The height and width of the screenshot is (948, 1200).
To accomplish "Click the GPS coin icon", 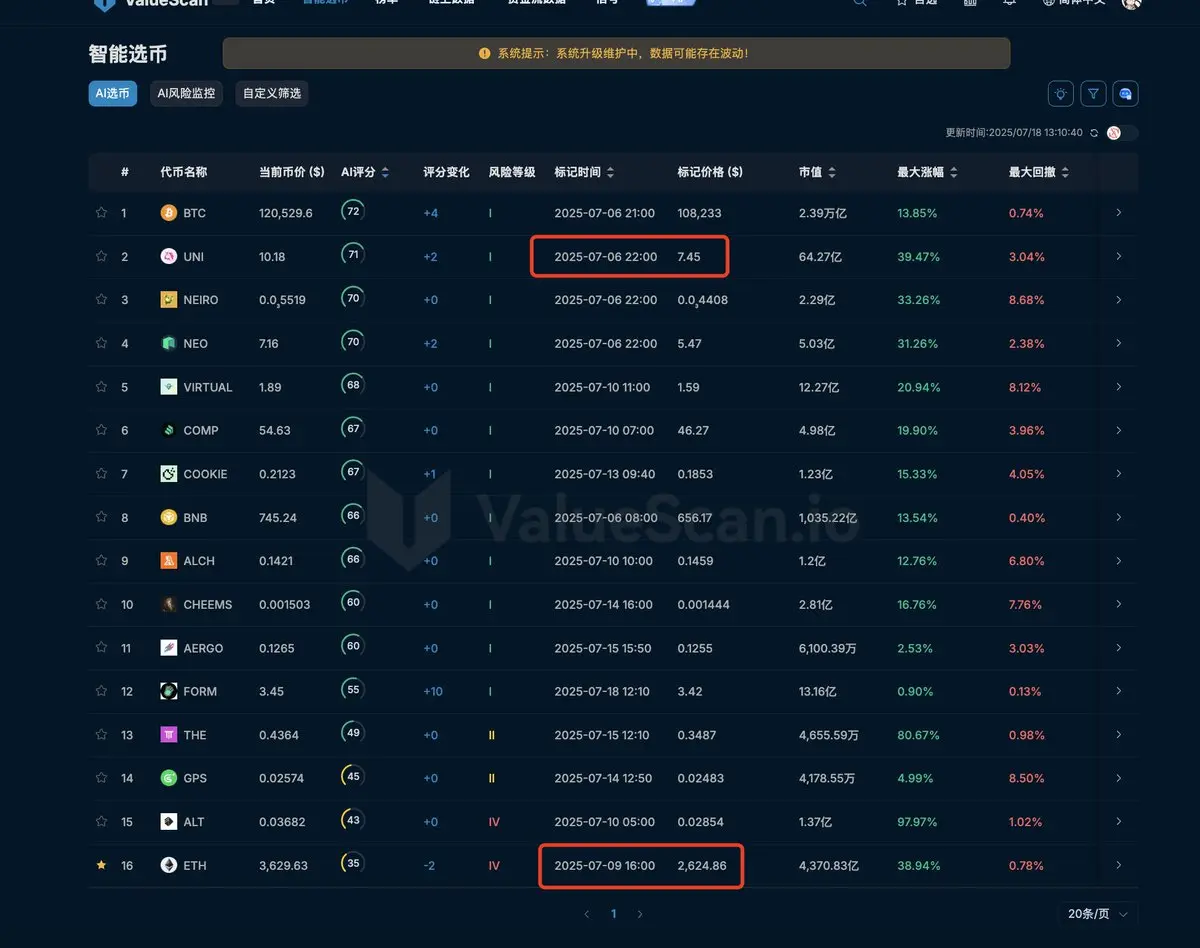I will click(169, 778).
